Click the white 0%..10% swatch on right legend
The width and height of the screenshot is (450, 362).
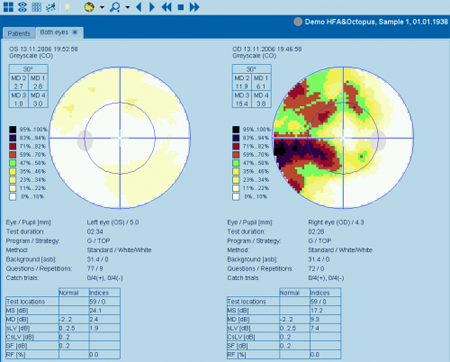[x=236, y=197]
